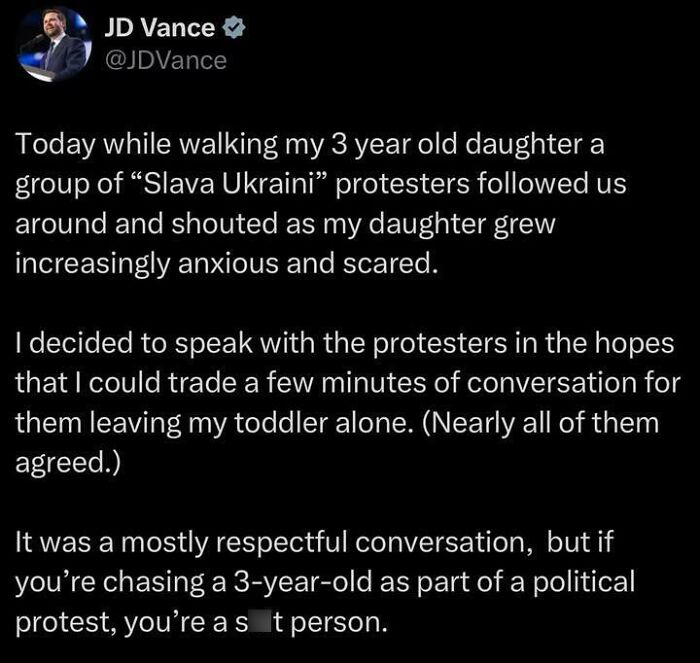Click the word "person." ending the tweet
The width and height of the screenshot is (700, 663).
tap(339, 622)
